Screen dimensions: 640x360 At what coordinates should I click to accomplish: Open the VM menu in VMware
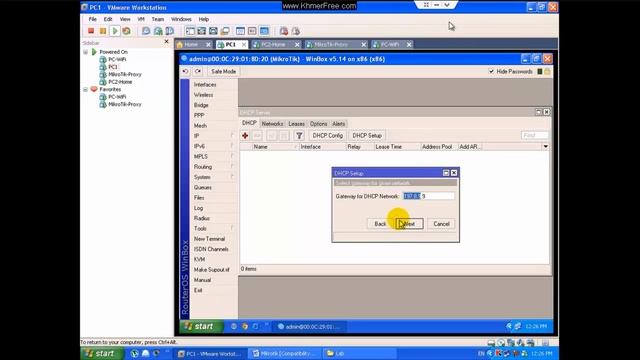click(x=141, y=19)
